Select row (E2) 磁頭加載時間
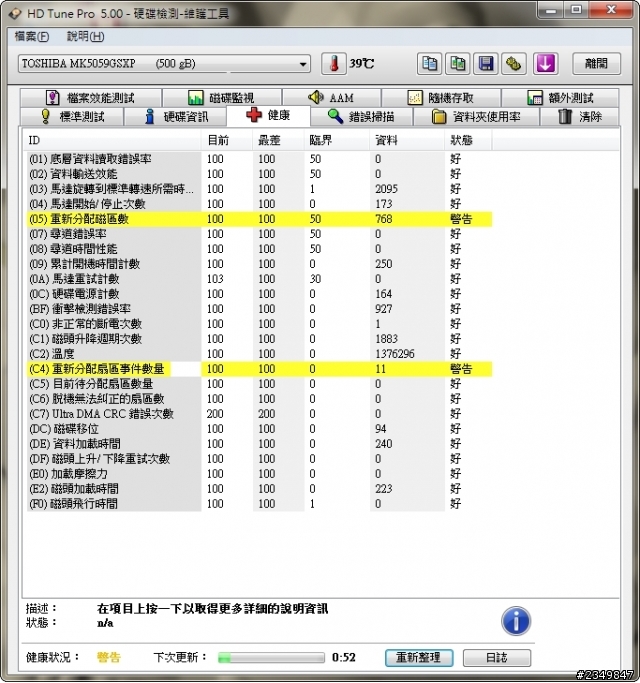This screenshot has width=640, height=683. click(260, 489)
